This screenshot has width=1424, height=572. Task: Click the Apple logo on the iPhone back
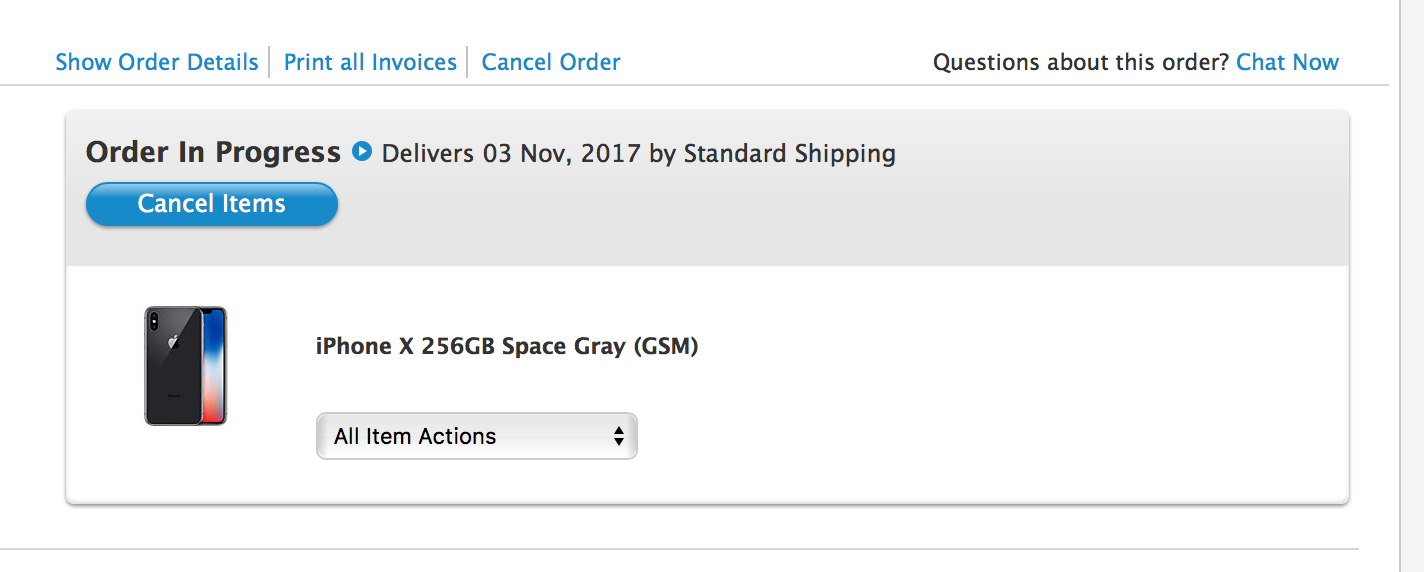click(x=173, y=342)
